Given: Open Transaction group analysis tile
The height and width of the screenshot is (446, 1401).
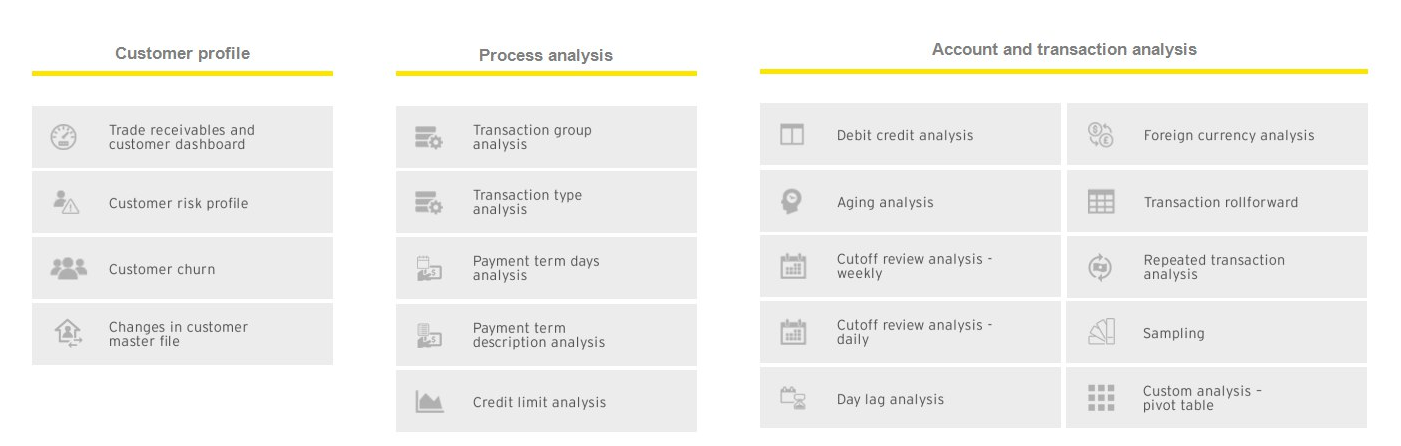Looking at the screenshot, I should tap(546, 137).
